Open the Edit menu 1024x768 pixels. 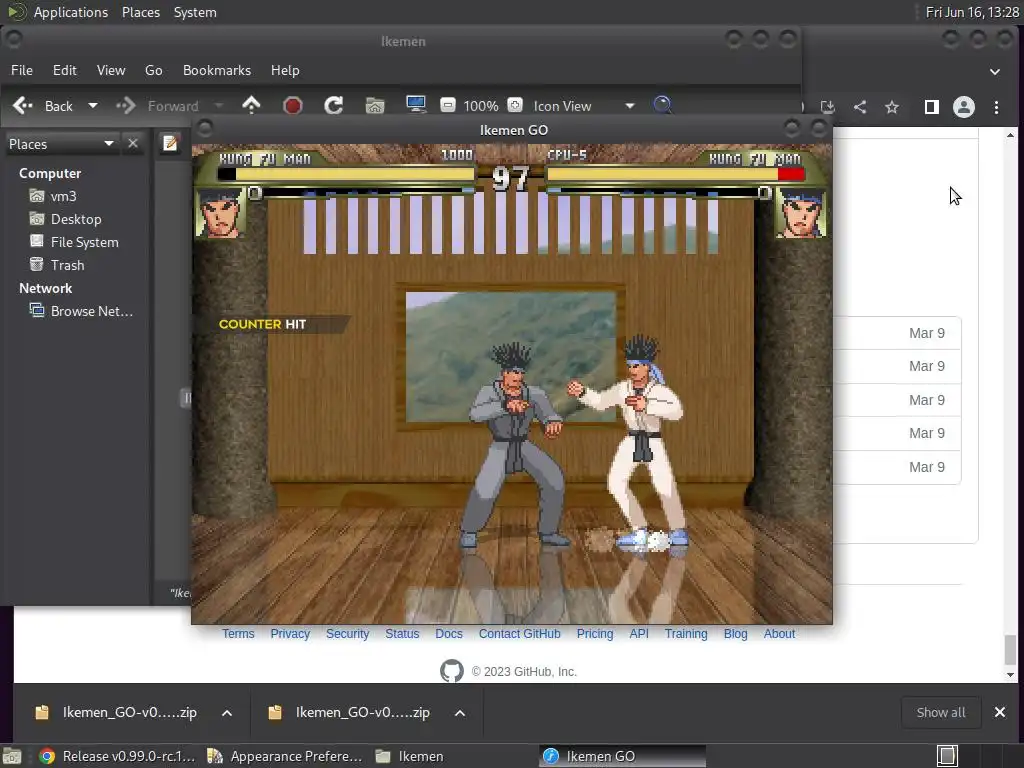click(x=65, y=70)
